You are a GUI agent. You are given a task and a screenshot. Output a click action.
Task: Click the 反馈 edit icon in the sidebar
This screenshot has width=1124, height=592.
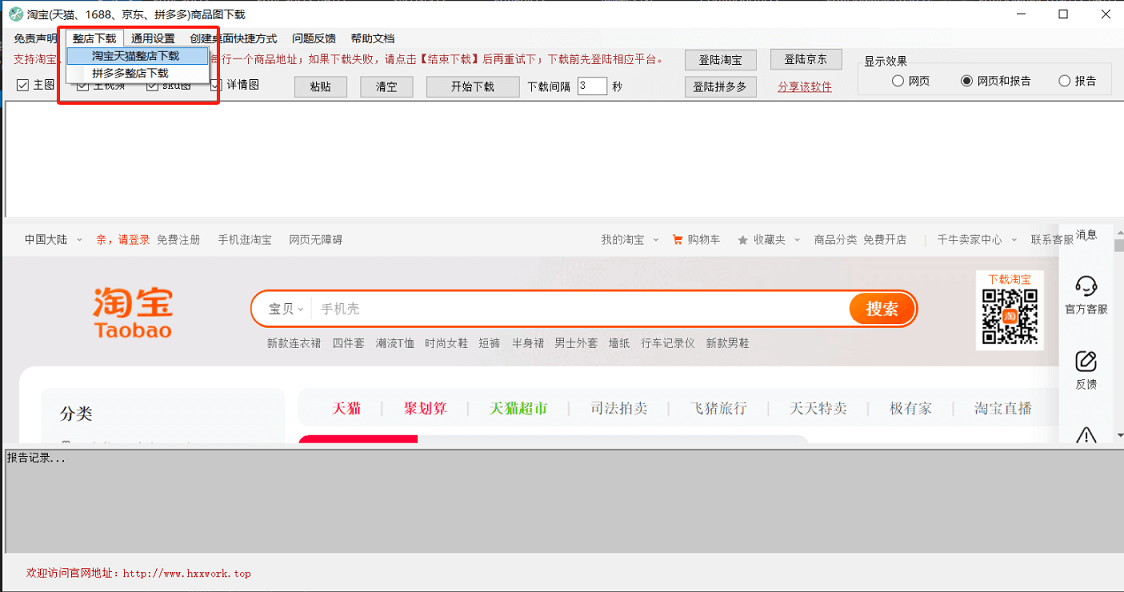(1086, 361)
